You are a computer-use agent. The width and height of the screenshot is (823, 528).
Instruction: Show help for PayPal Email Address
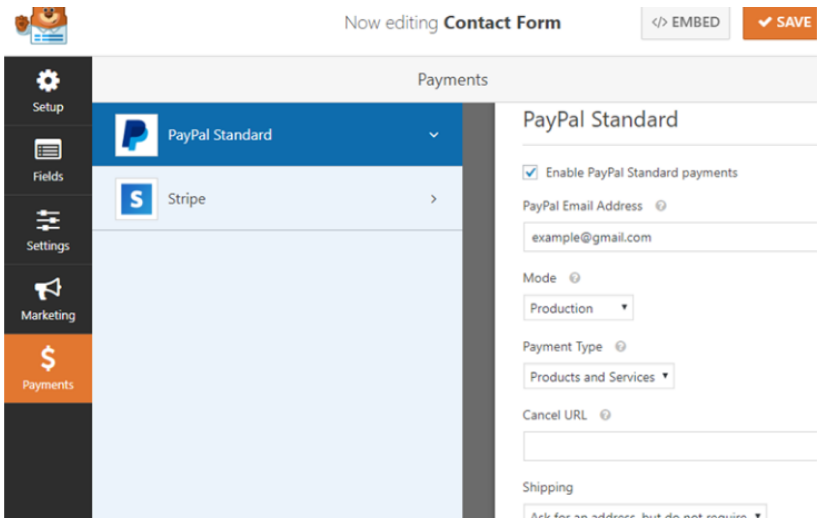tap(661, 206)
